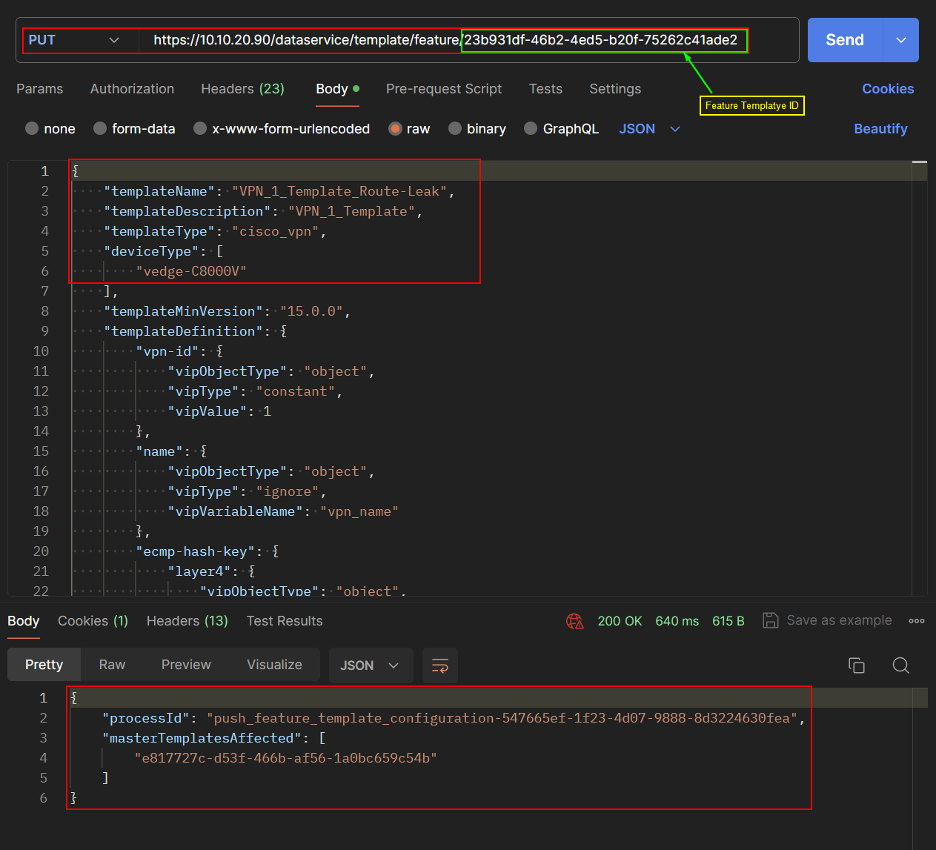Search the response with magnifier icon
Viewport: 936px width, 850px height.
(x=900, y=665)
